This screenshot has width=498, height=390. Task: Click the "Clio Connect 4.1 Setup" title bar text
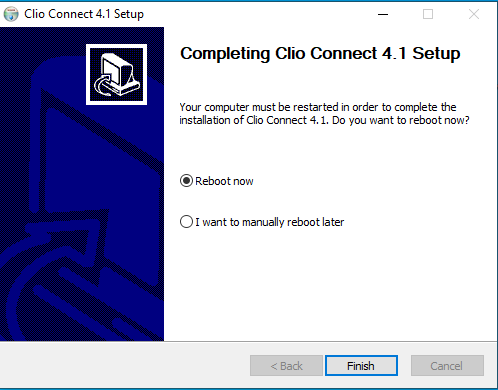click(x=84, y=14)
